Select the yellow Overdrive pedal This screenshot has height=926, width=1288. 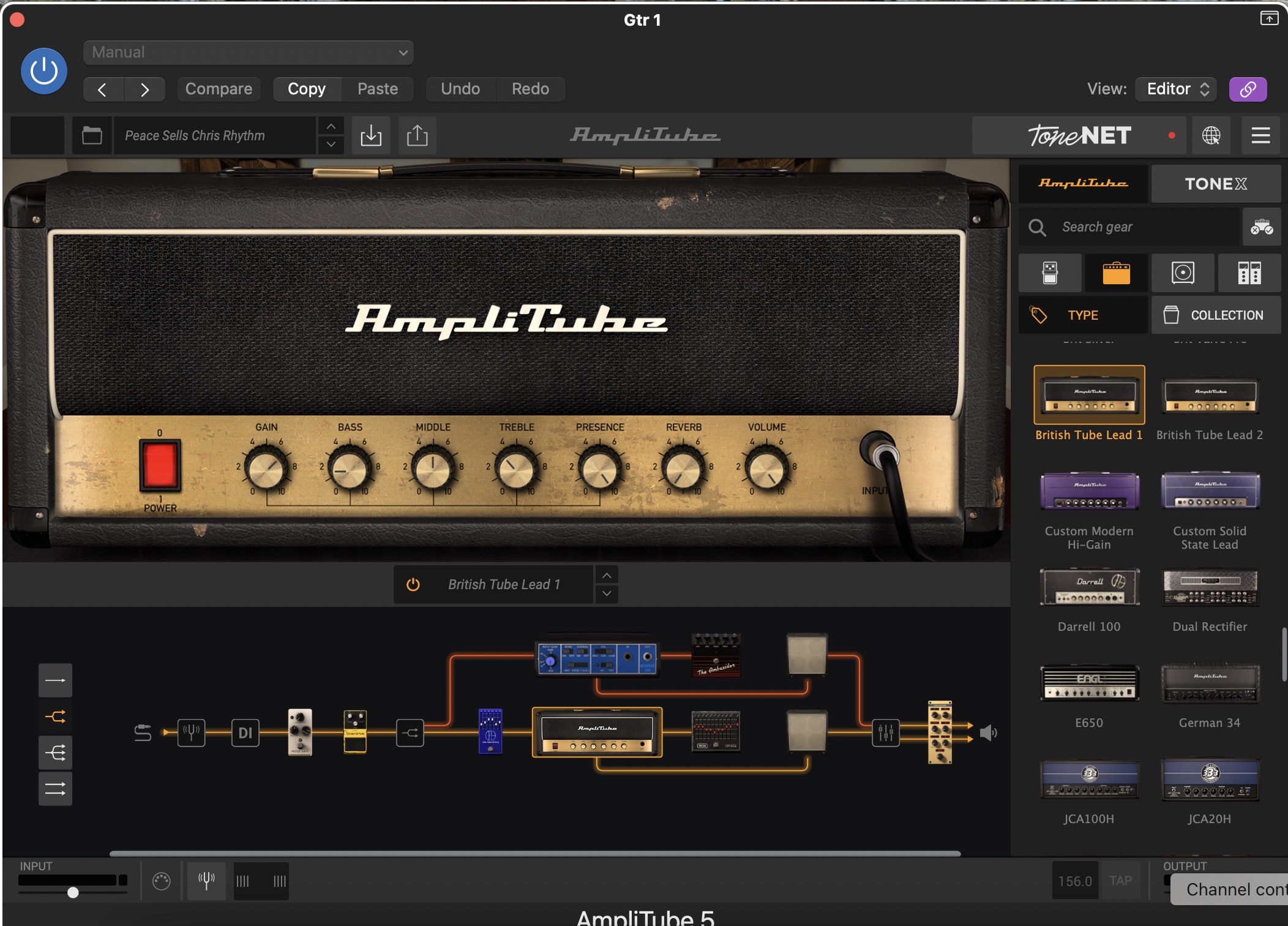(x=355, y=732)
